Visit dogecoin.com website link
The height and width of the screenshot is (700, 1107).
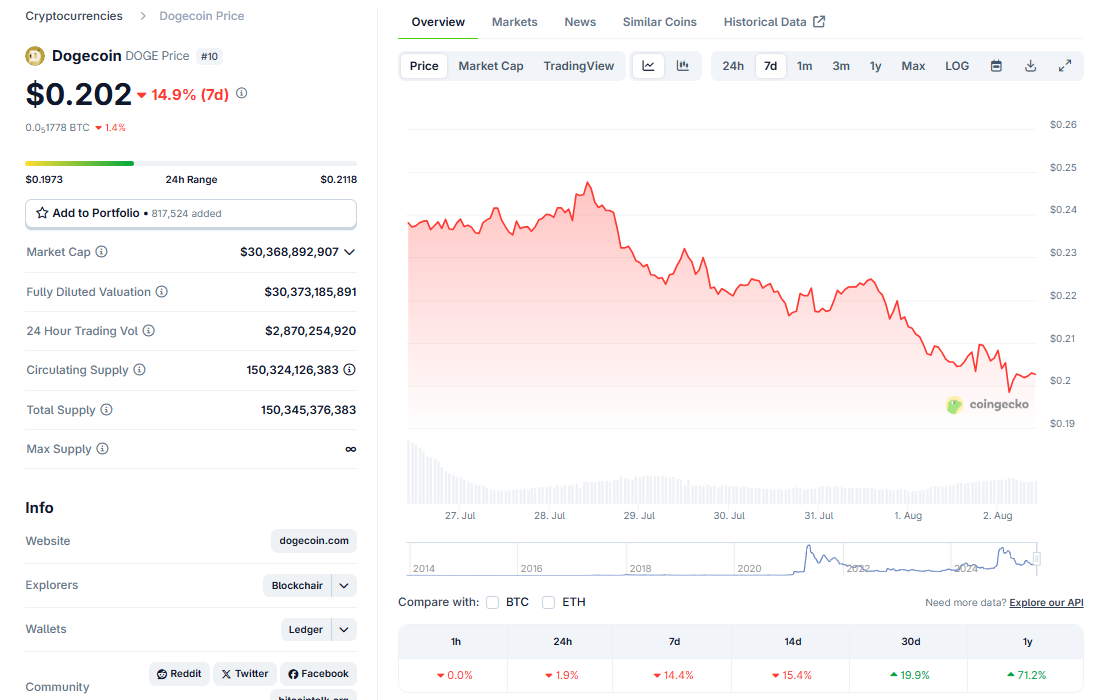coord(314,541)
